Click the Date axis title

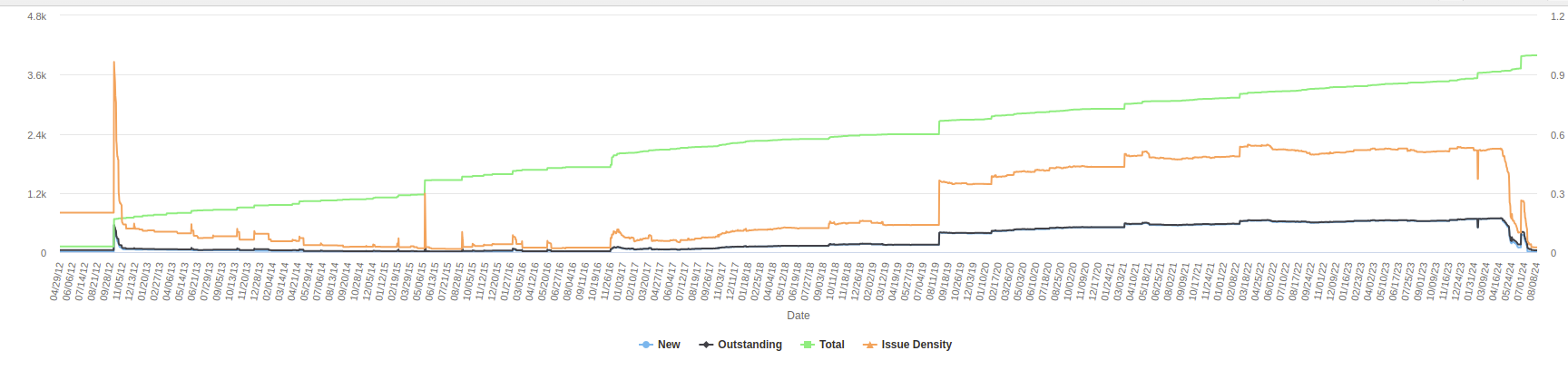click(799, 316)
